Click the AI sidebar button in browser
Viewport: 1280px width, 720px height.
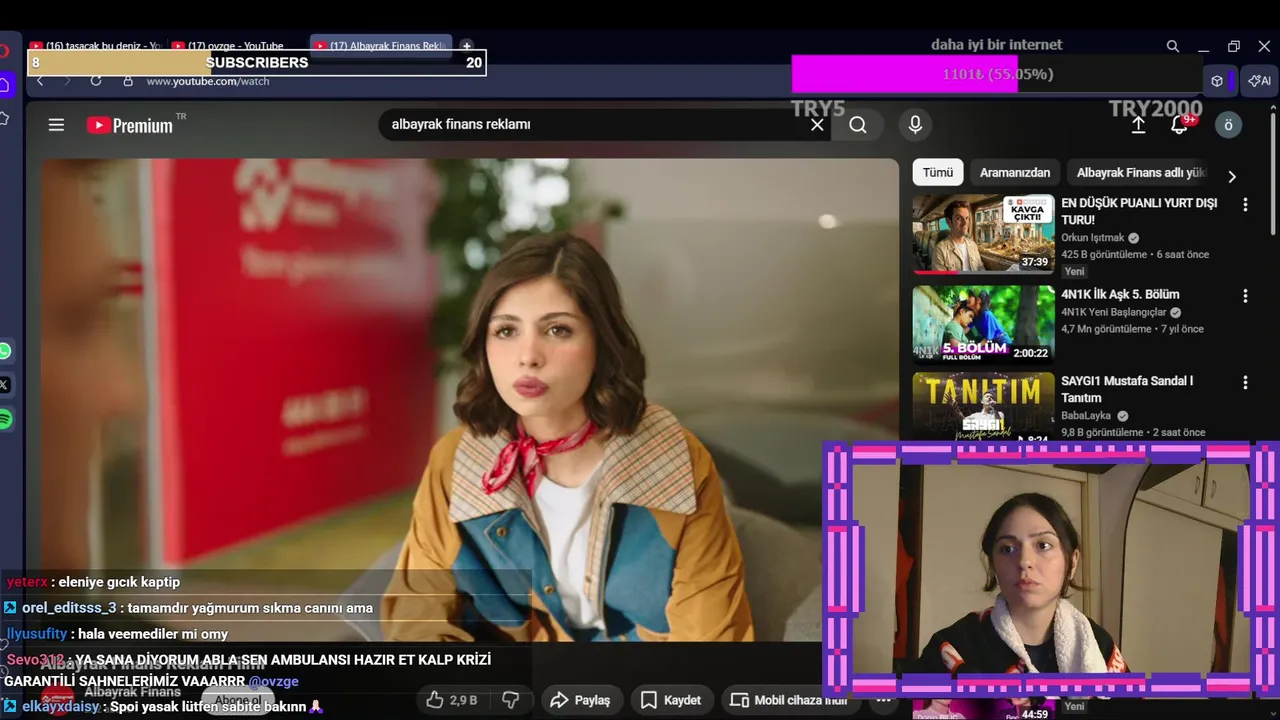pyautogui.click(x=1259, y=81)
